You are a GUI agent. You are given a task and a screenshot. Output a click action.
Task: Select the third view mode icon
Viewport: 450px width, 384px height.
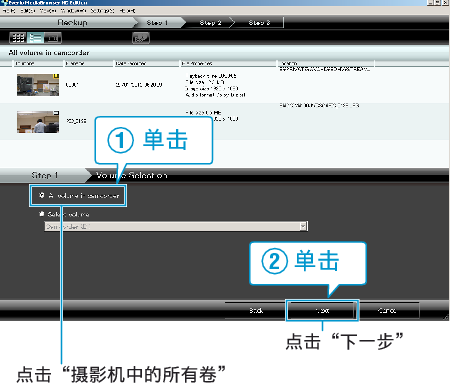click(53, 38)
